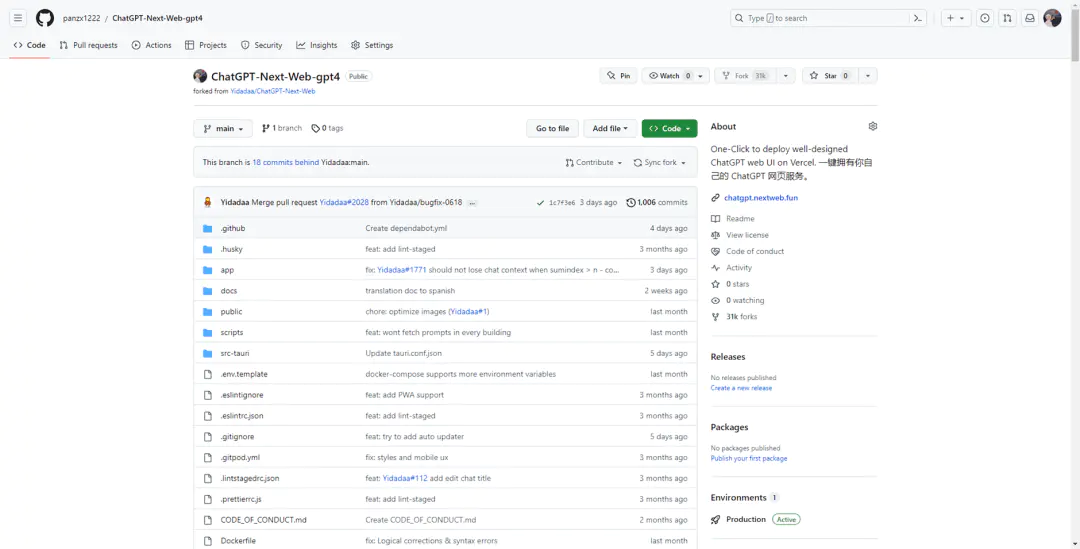Screen dimensions: 1080x549
Task: Open the Actions tab
Action: click(152, 45)
